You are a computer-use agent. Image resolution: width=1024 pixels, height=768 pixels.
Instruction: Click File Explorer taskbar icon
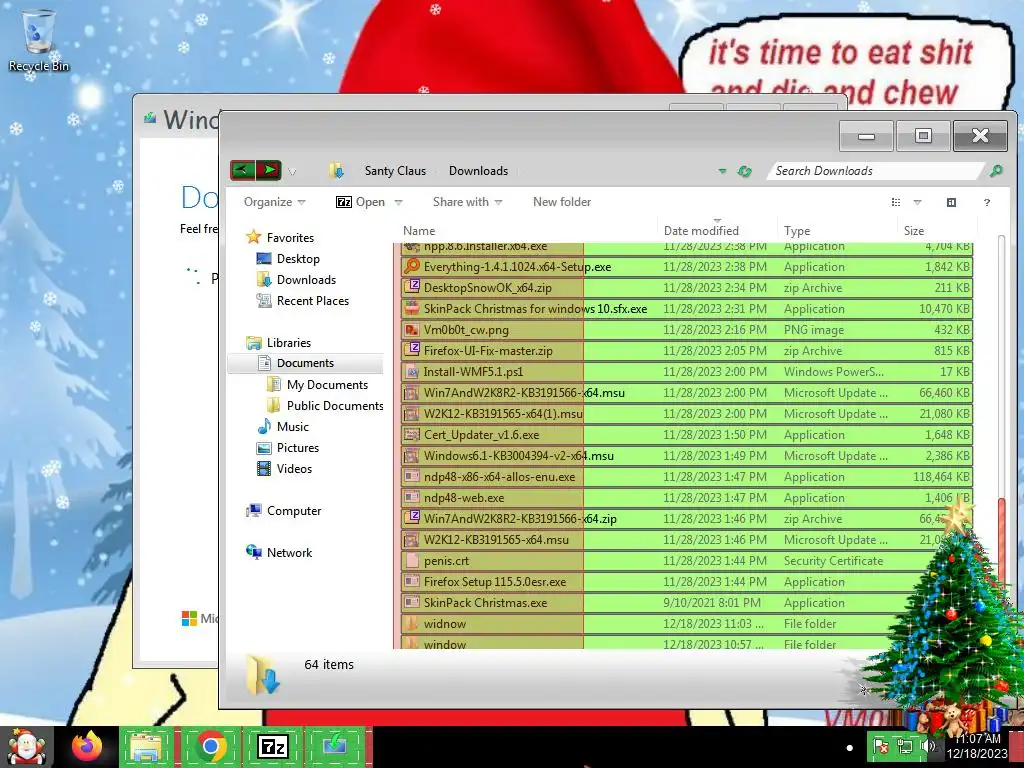pos(146,746)
